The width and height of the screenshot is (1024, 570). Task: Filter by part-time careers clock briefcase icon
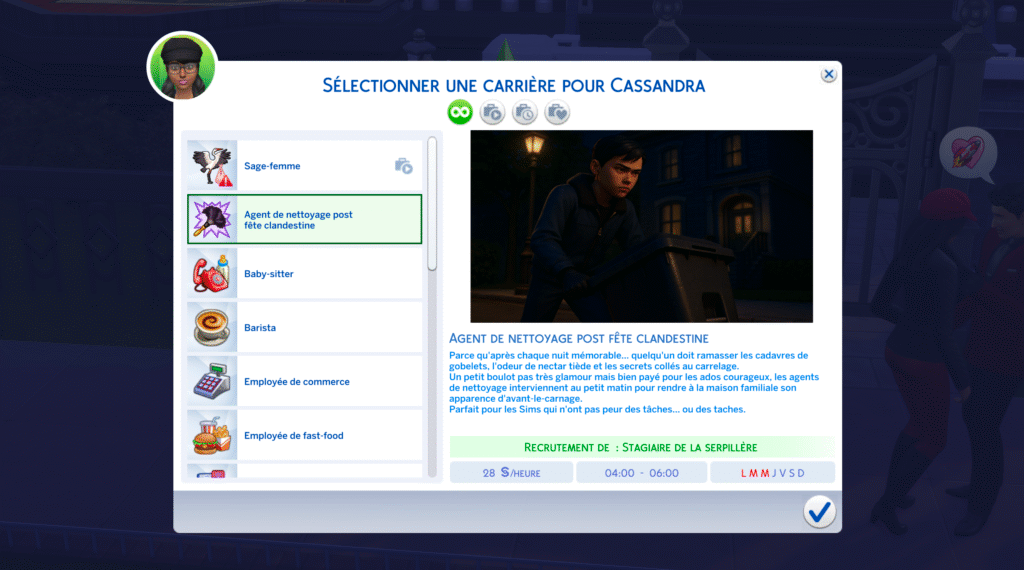(524, 112)
